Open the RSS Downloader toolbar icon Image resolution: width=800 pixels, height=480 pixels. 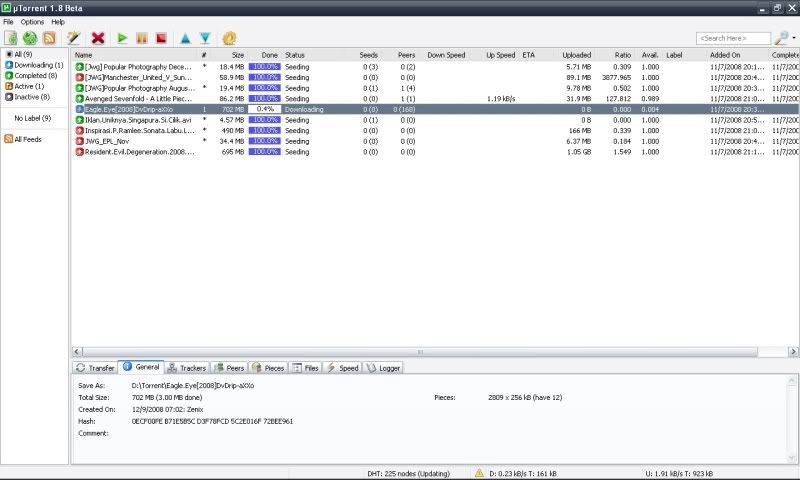point(49,38)
